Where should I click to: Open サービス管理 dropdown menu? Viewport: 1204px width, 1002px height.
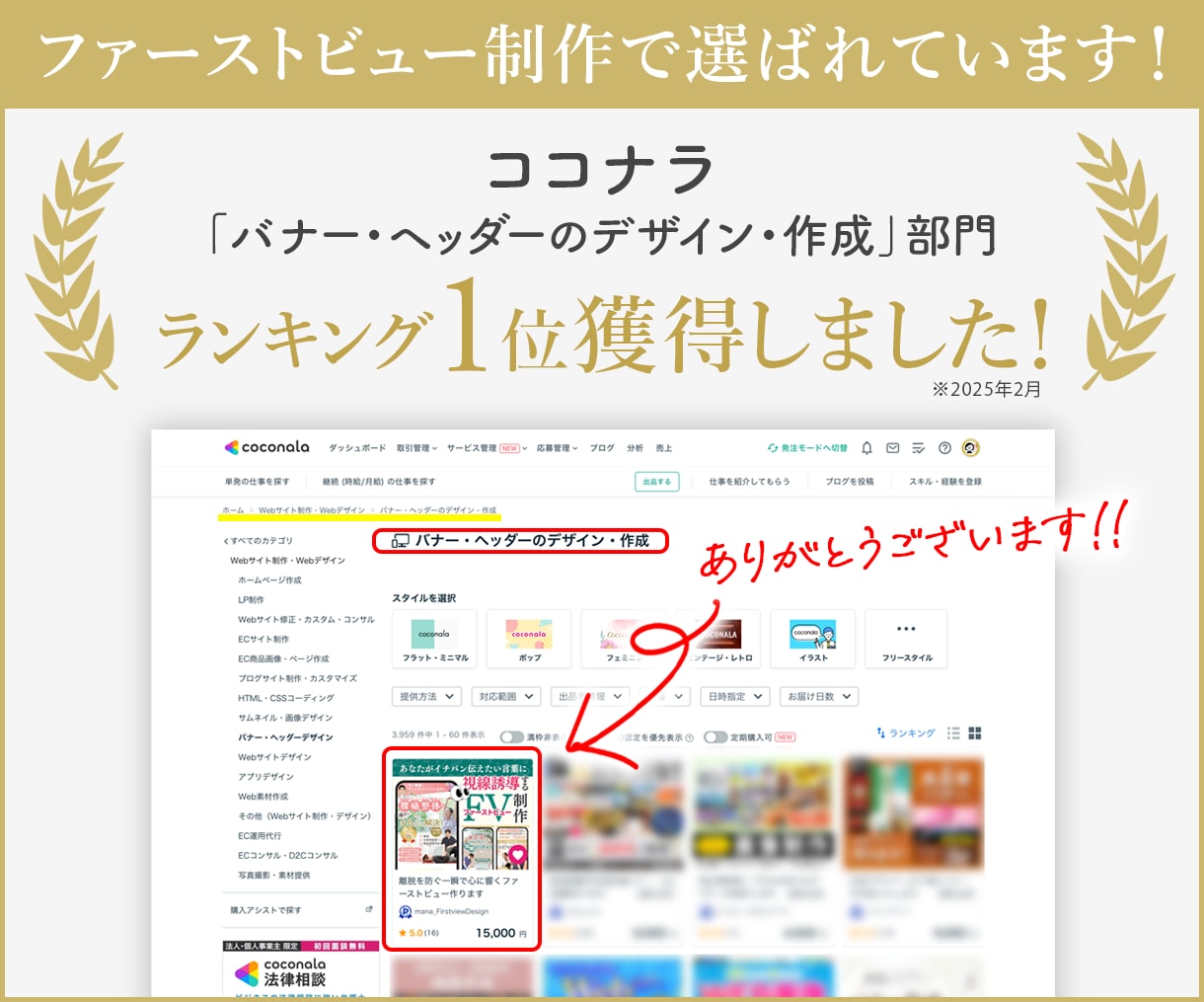pyautogui.click(x=487, y=448)
